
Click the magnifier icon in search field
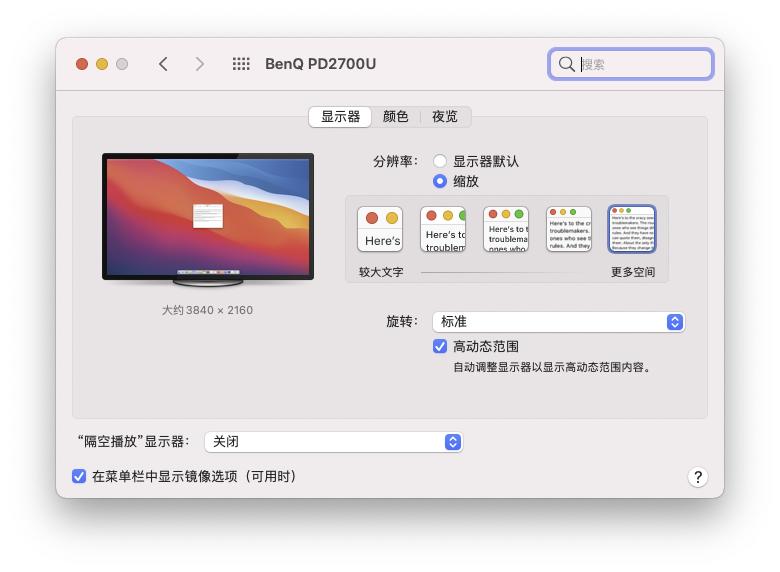(x=566, y=64)
